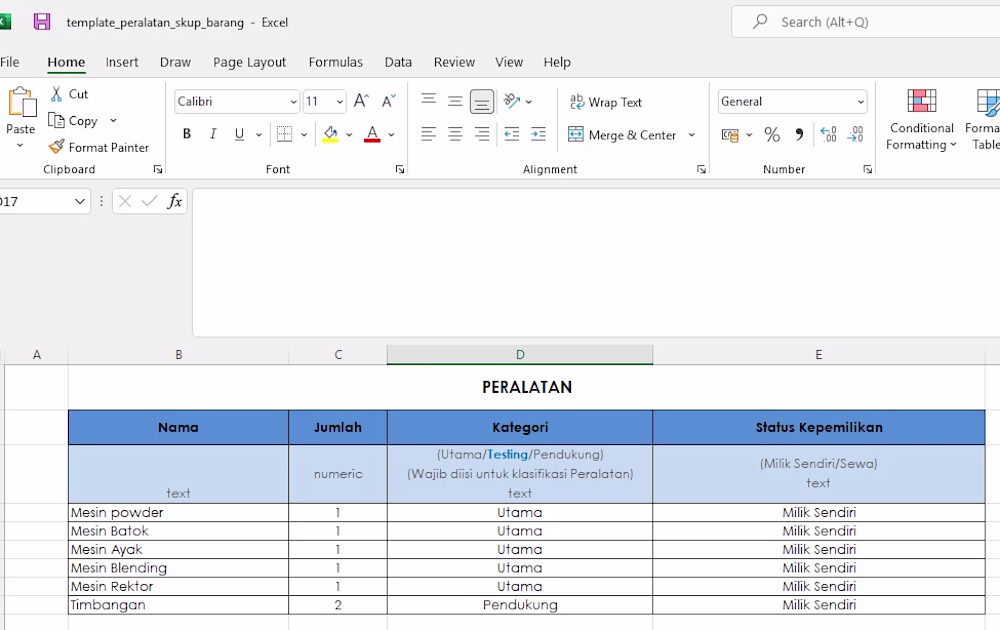Set bottom vertical alignment
Image resolution: width=1000 pixels, height=630 pixels.
click(x=482, y=101)
